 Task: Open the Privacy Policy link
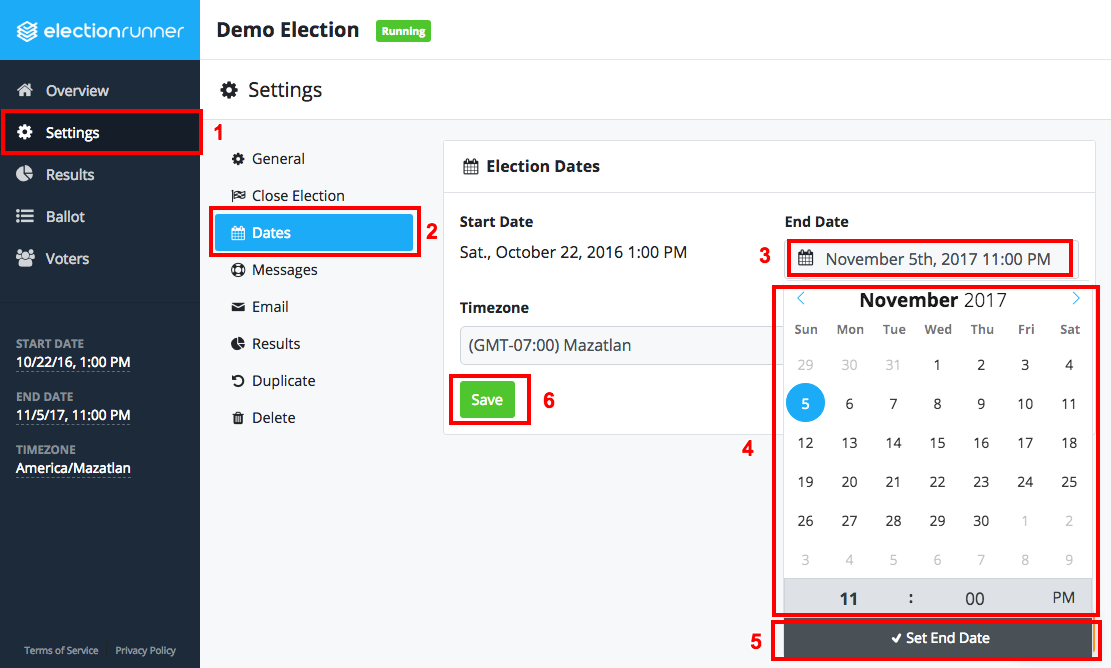(x=145, y=650)
